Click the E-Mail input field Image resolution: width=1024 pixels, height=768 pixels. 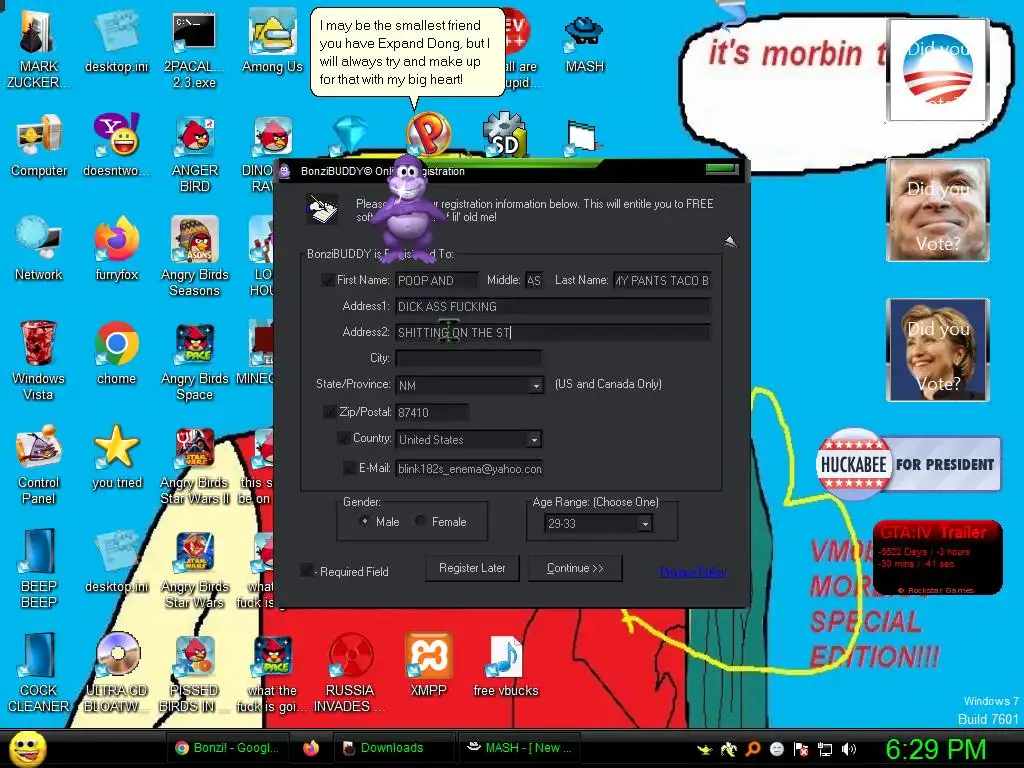pyautogui.click(x=469, y=469)
